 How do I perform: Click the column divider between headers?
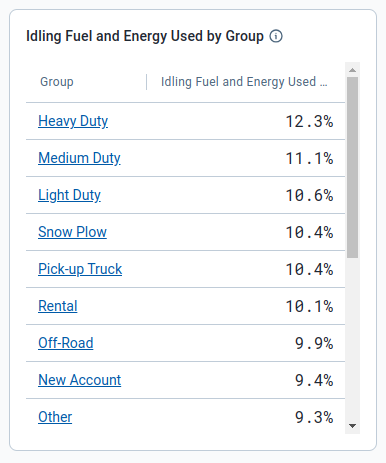(x=146, y=82)
